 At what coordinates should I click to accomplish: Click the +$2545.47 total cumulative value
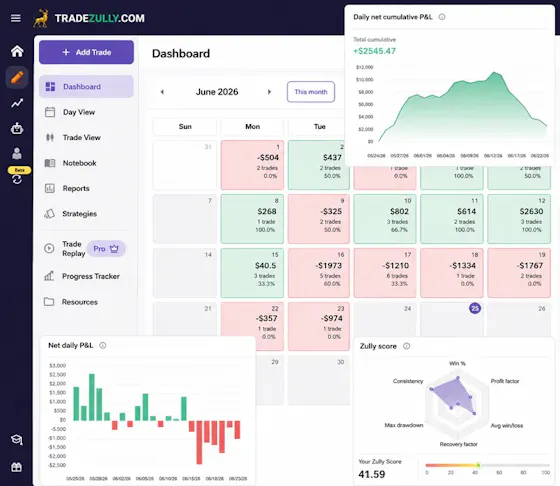click(374, 51)
